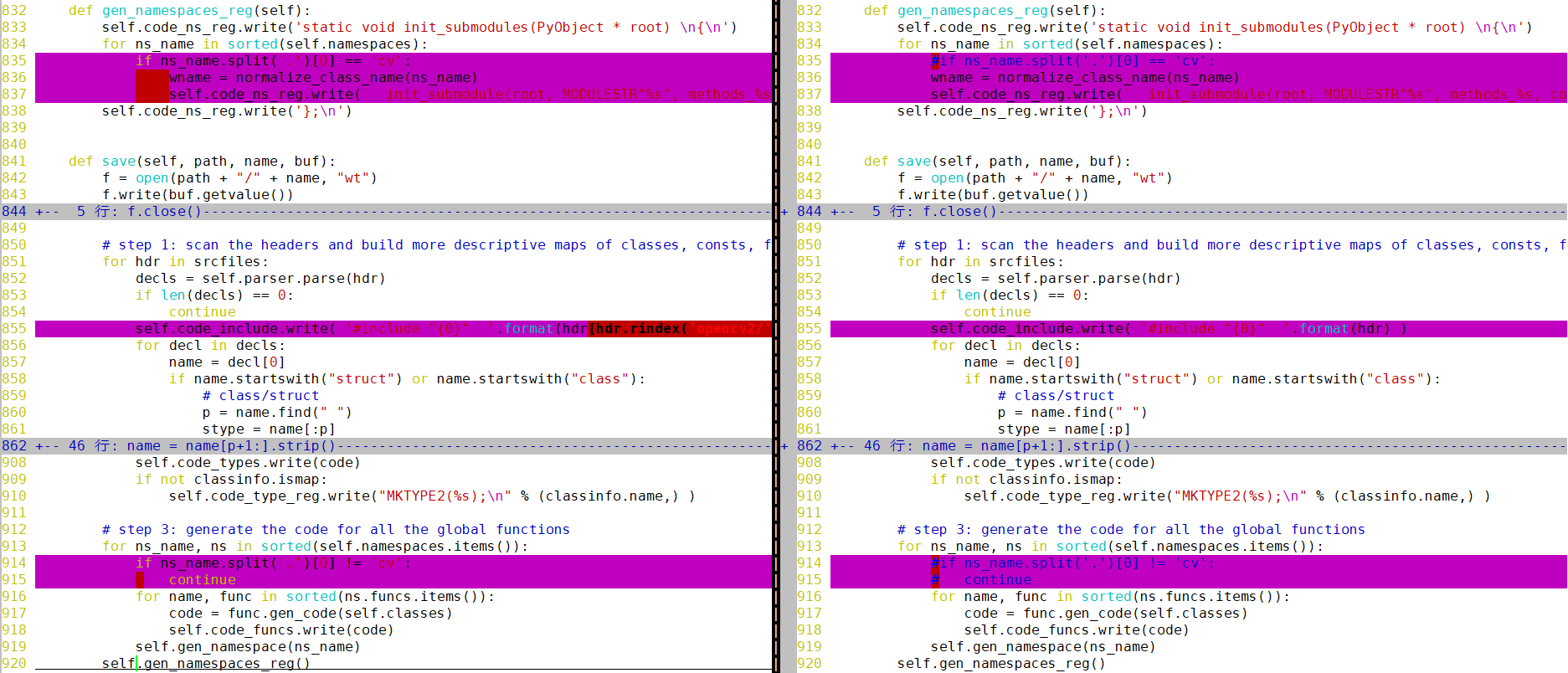Image resolution: width=1568 pixels, height=673 pixels.
Task: Click 'f.write(buf.getvalue())' in left pane
Action: tap(198, 195)
